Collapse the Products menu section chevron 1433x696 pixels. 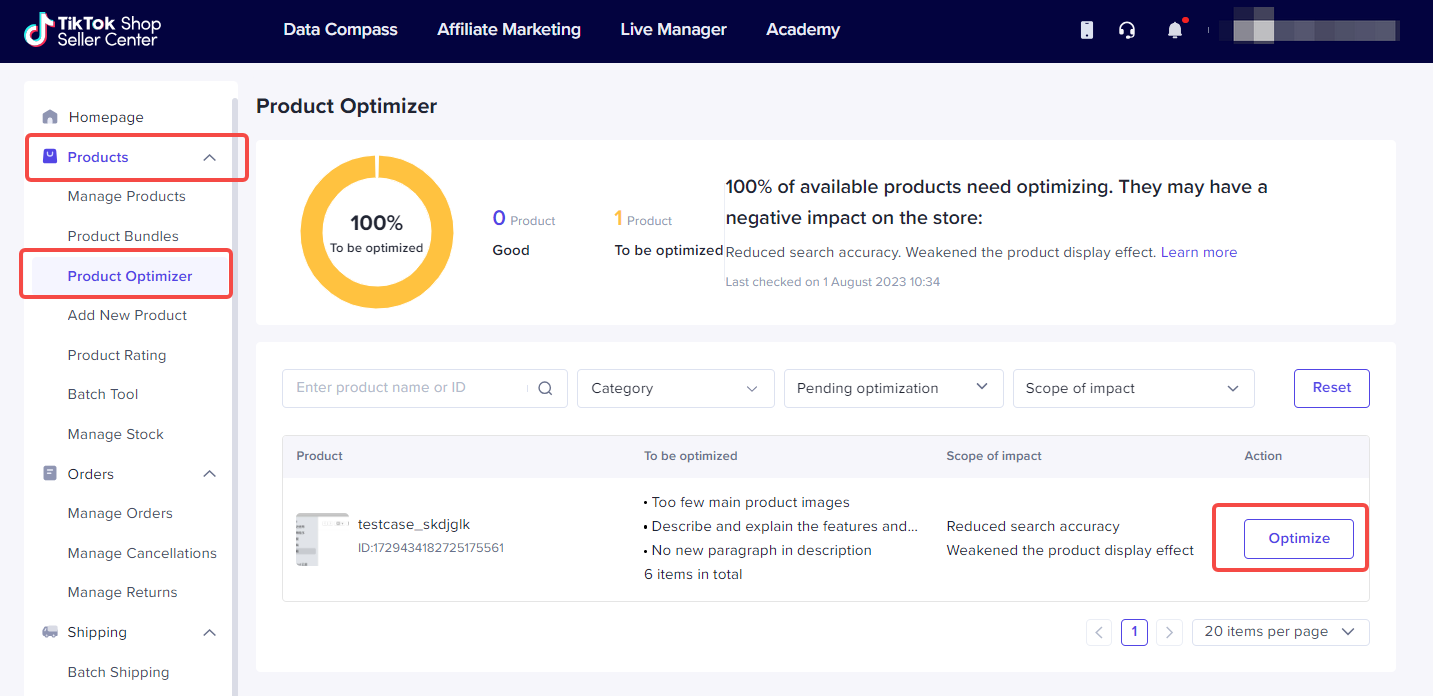coord(209,158)
